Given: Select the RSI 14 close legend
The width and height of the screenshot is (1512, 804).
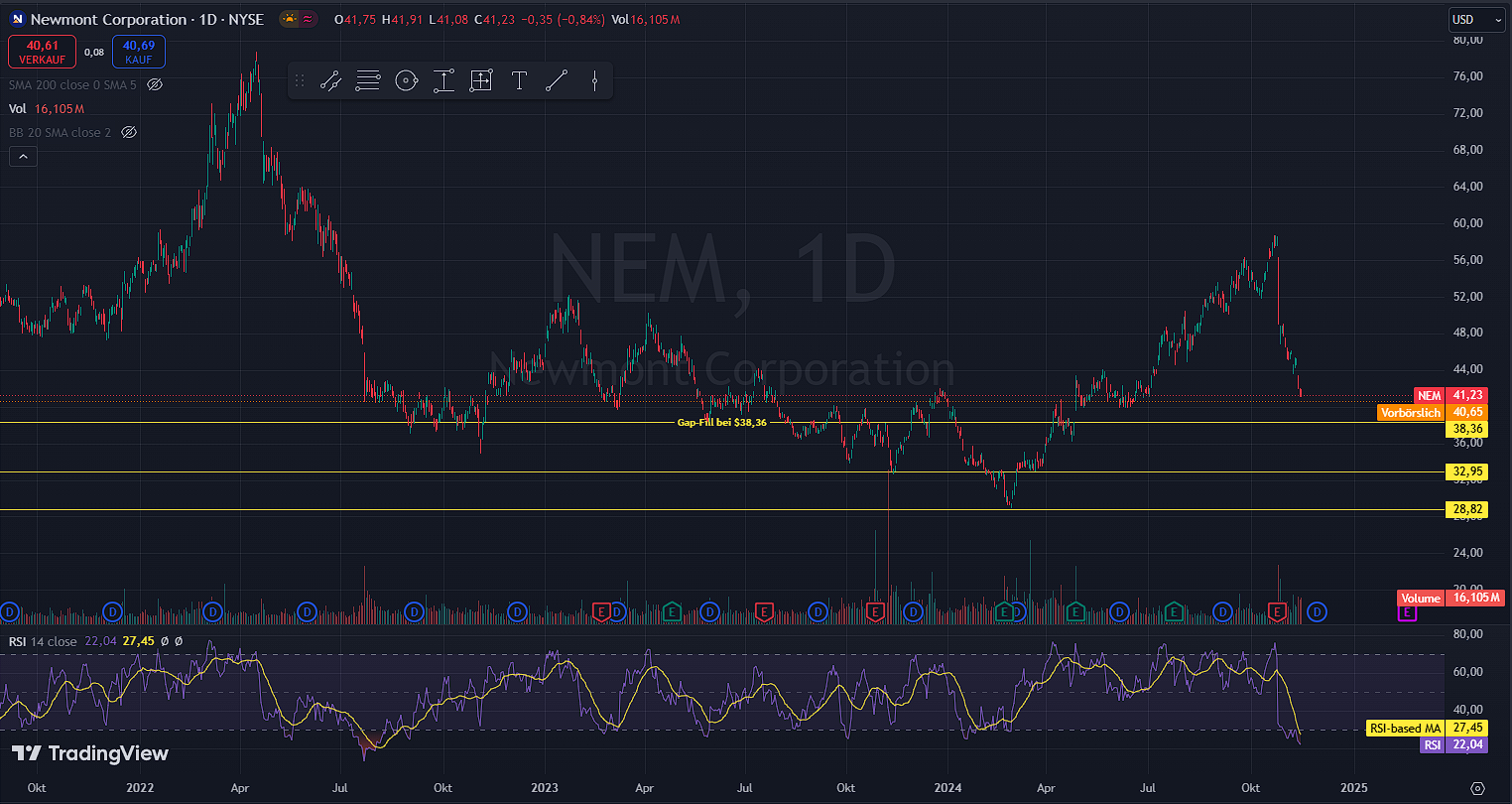Looking at the screenshot, I should [x=43, y=641].
